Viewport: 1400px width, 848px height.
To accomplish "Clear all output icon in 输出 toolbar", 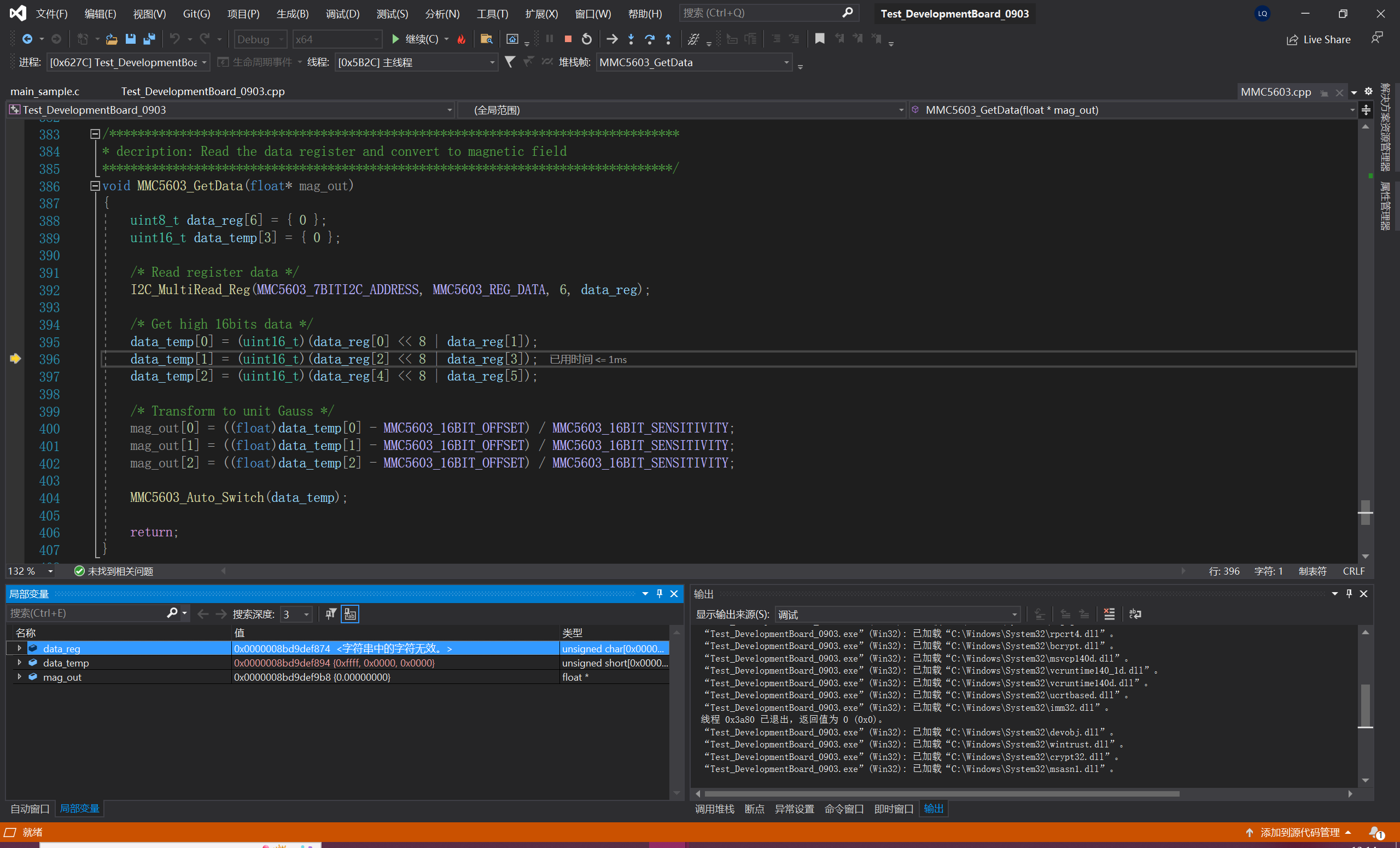I will pyautogui.click(x=1109, y=614).
